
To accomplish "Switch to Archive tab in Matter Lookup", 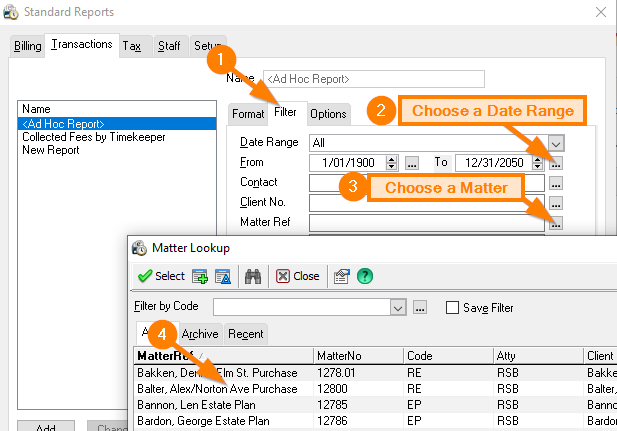I will [x=200, y=334].
